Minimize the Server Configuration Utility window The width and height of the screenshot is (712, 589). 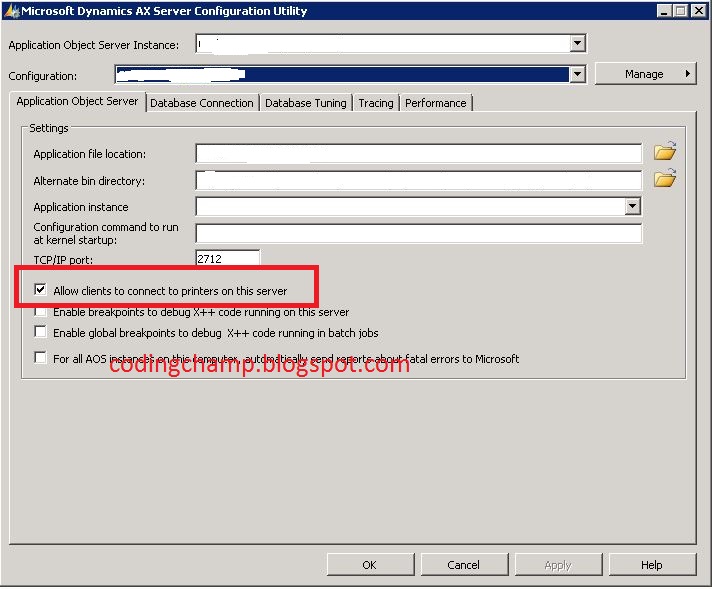point(664,10)
